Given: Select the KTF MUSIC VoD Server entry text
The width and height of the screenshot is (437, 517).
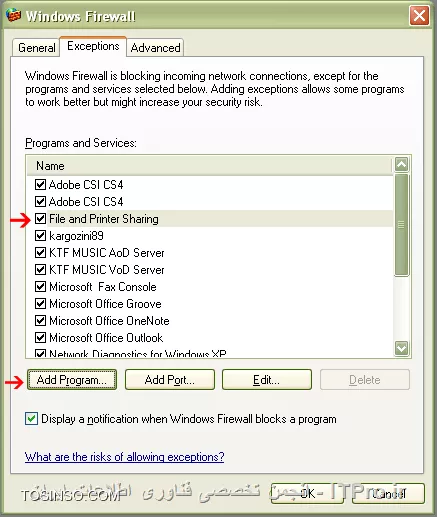Looking at the screenshot, I should coord(107,270).
